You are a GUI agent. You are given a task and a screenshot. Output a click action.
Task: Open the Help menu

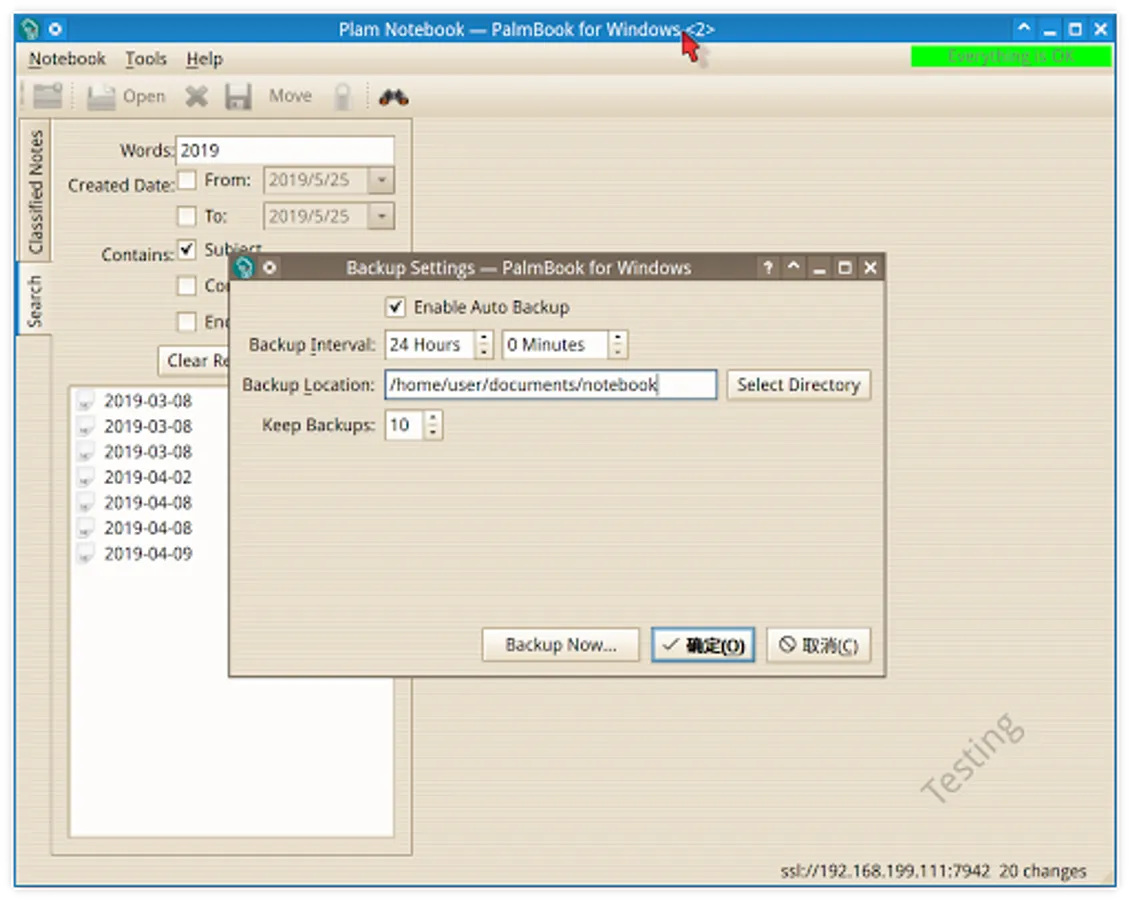pos(204,58)
